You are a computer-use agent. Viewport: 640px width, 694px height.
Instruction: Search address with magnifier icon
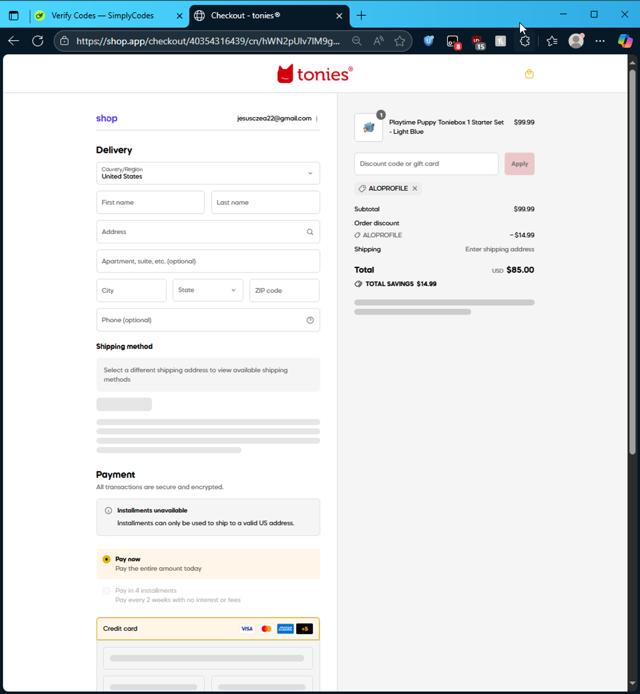click(x=310, y=232)
